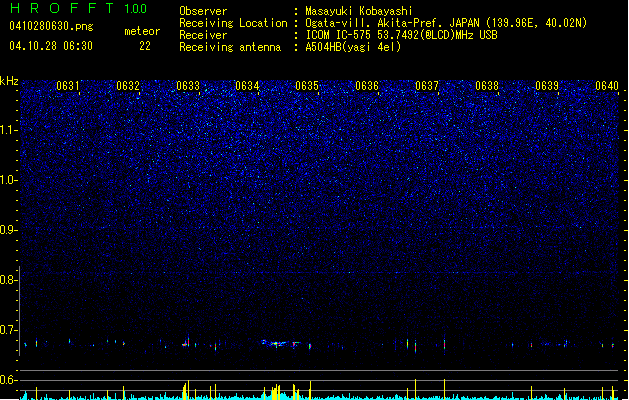Screen dimensions: 629x400
Task: Click the 0.6 kHz frequency tick label
Action: 8,380
